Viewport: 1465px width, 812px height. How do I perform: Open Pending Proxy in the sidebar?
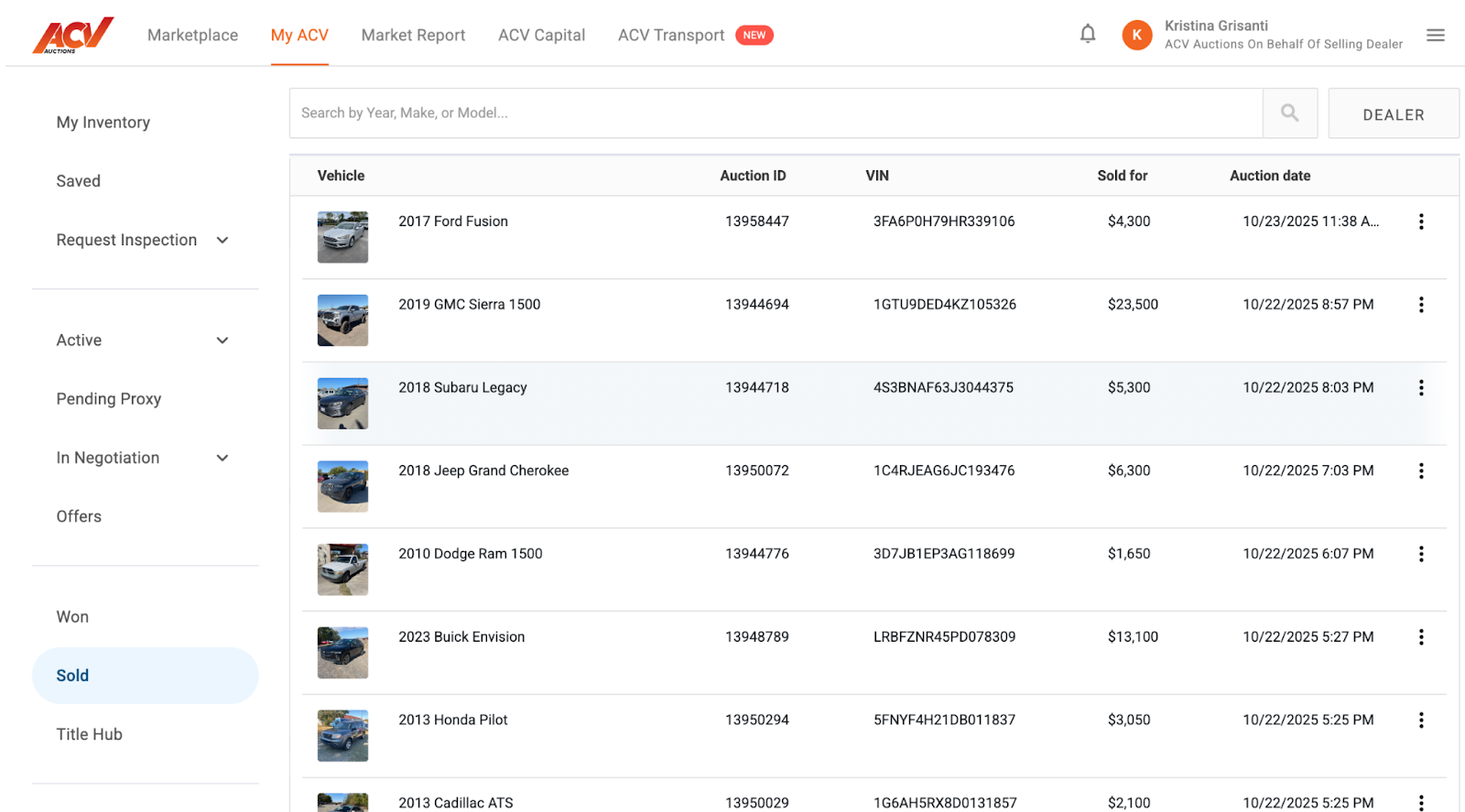[109, 399]
